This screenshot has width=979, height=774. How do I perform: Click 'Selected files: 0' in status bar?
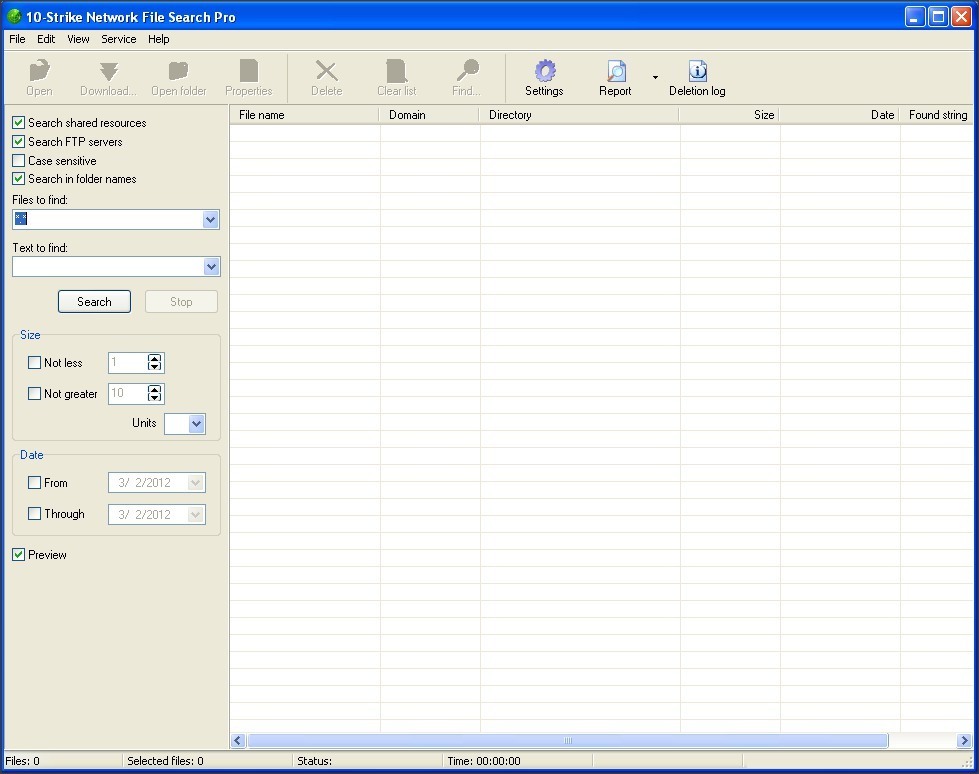click(165, 761)
